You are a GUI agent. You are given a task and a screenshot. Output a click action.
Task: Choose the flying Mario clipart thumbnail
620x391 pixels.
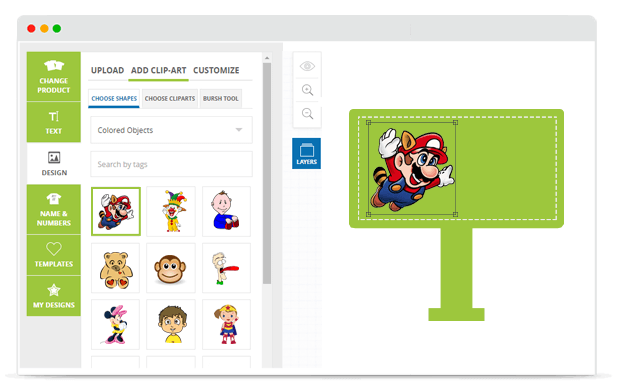[x=116, y=212]
